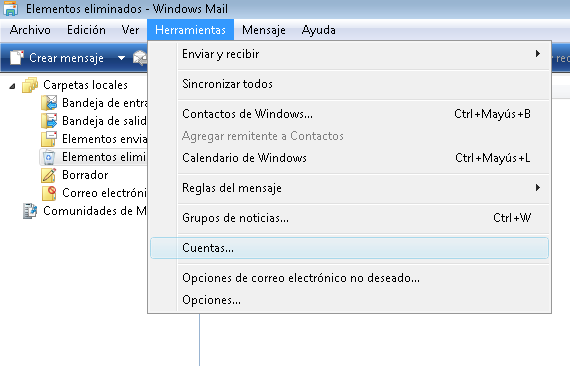
Task: Expand the Reglas del mensaje submenu arrow
Action: [538, 188]
